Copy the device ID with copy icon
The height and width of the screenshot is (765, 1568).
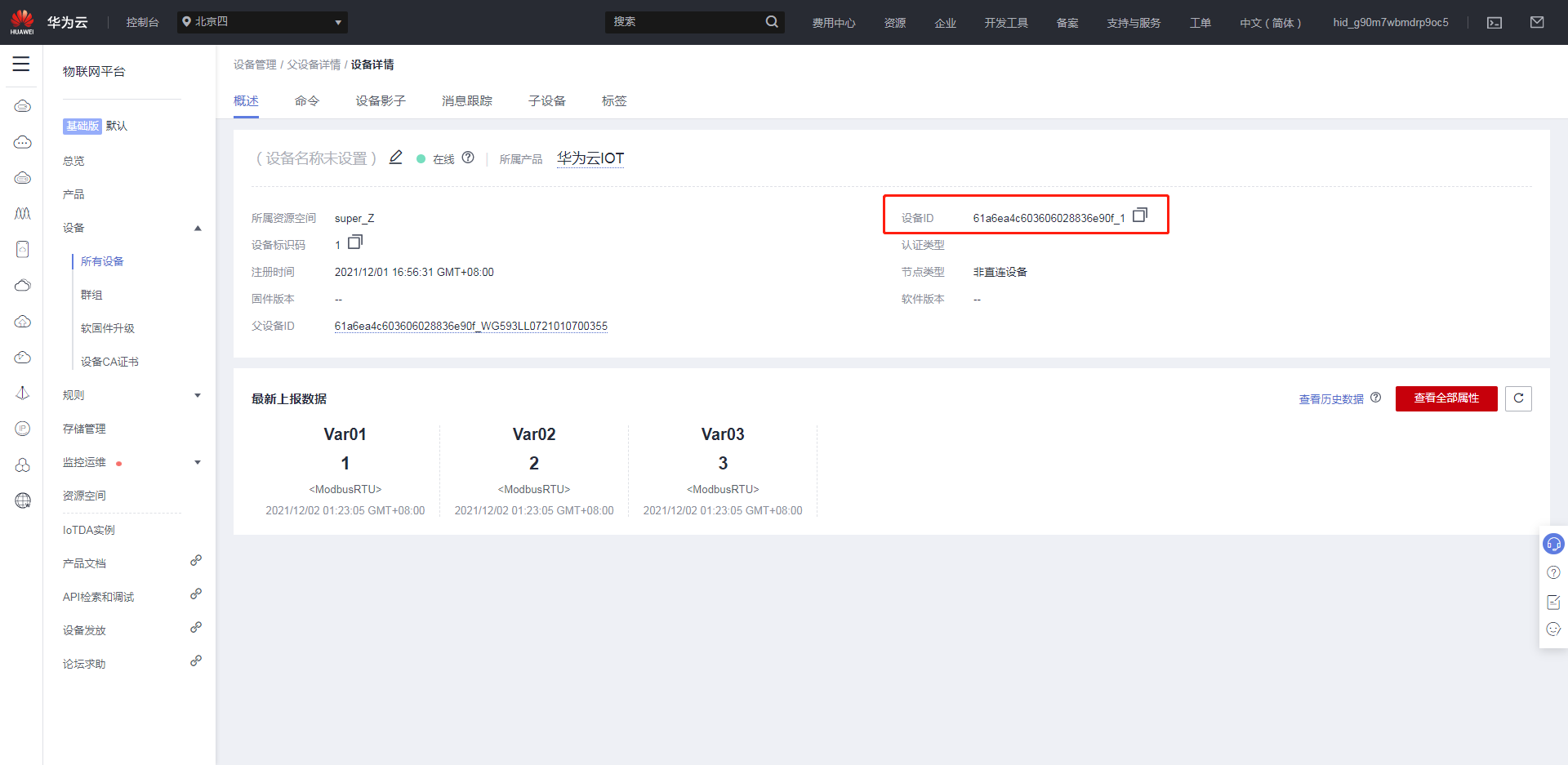[x=1140, y=216]
